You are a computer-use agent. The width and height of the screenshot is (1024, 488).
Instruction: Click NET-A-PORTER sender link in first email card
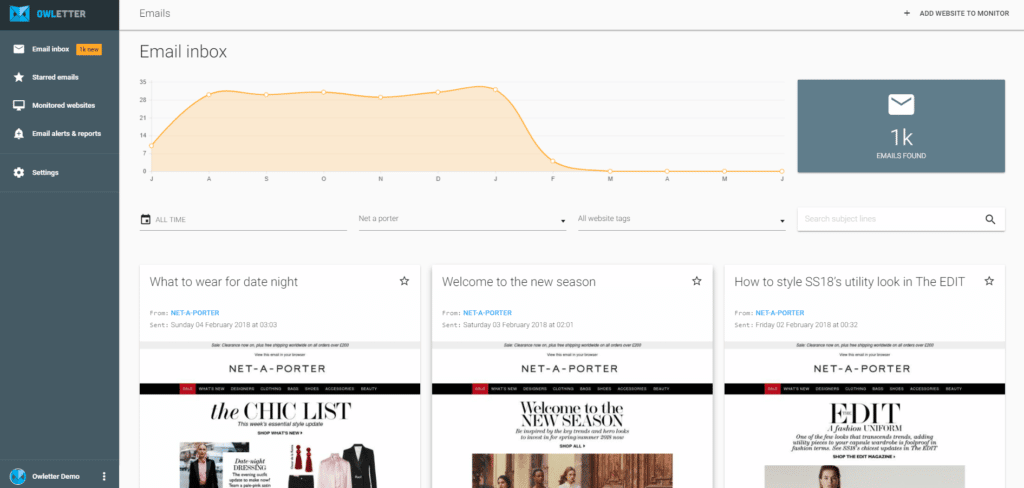pyautogui.click(x=194, y=313)
